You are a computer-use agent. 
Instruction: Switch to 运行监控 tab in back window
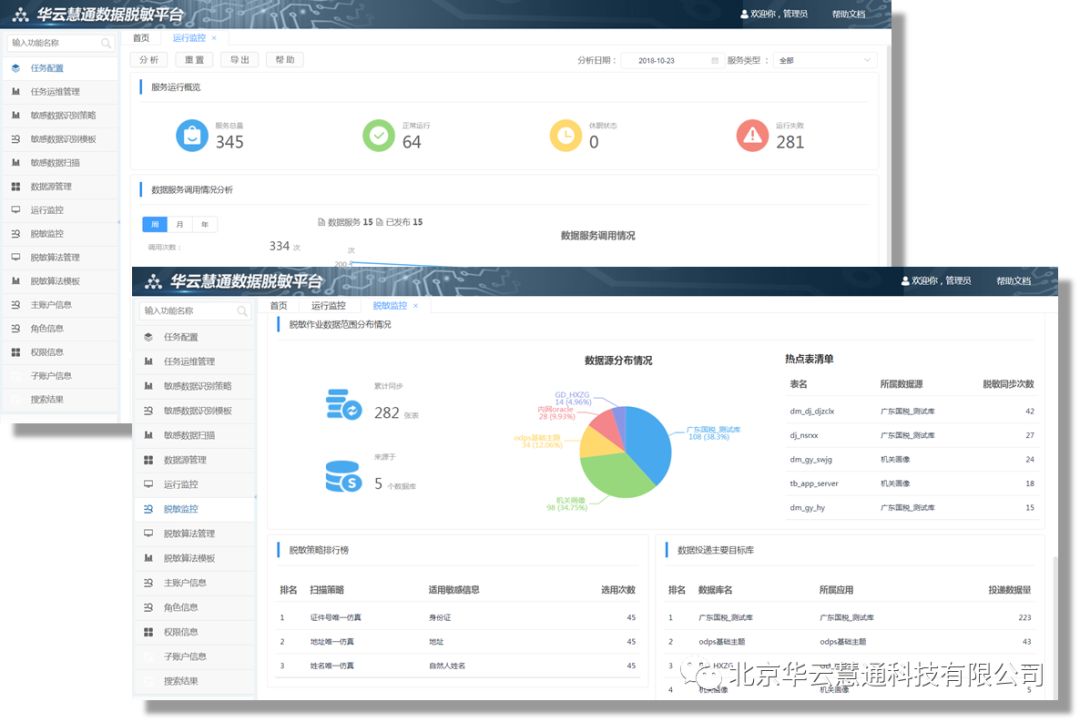[189, 38]
